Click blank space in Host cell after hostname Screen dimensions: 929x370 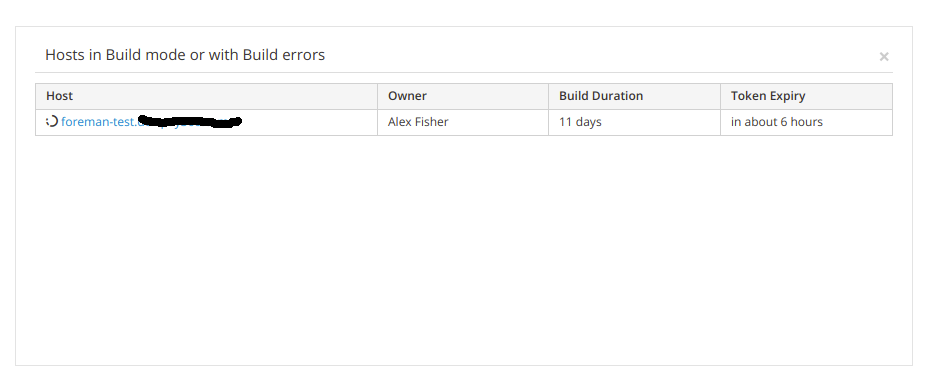(x=308, y=122)
